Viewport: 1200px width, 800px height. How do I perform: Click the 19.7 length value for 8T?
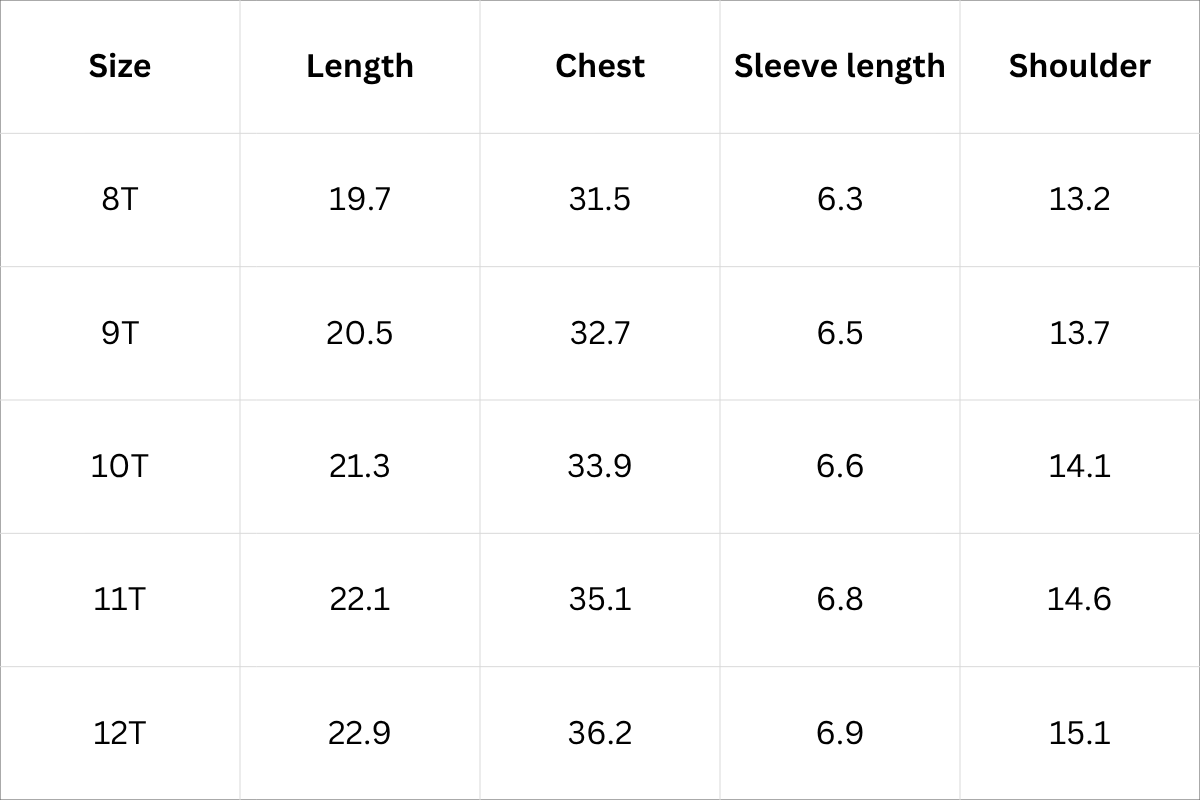(360, 199)
